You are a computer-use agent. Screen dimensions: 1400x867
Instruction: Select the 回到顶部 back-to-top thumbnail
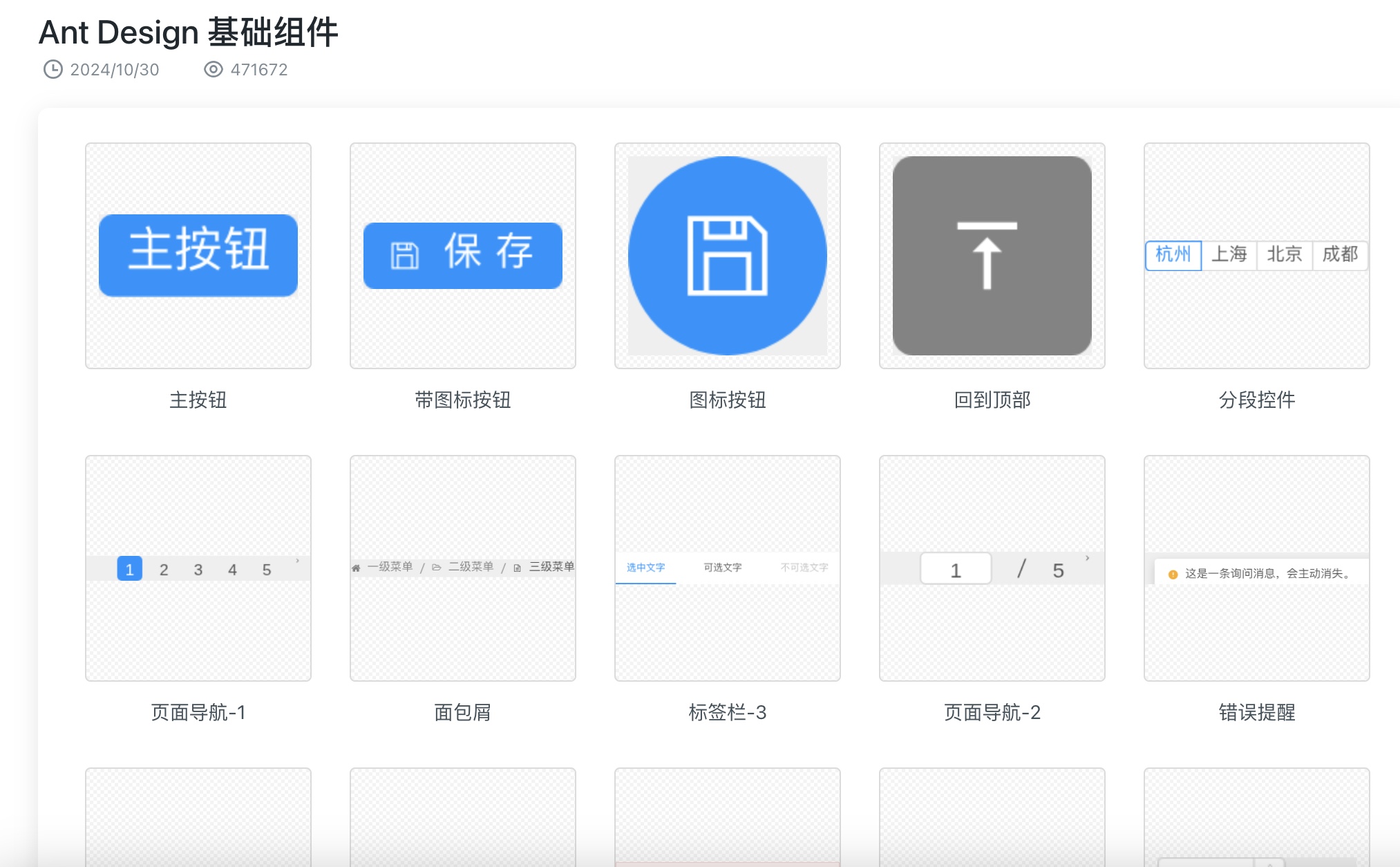992,256
